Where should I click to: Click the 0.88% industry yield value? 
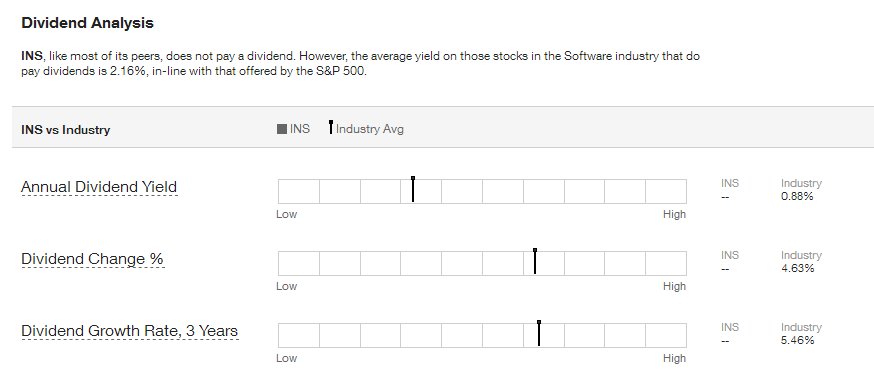click(797, 196)
